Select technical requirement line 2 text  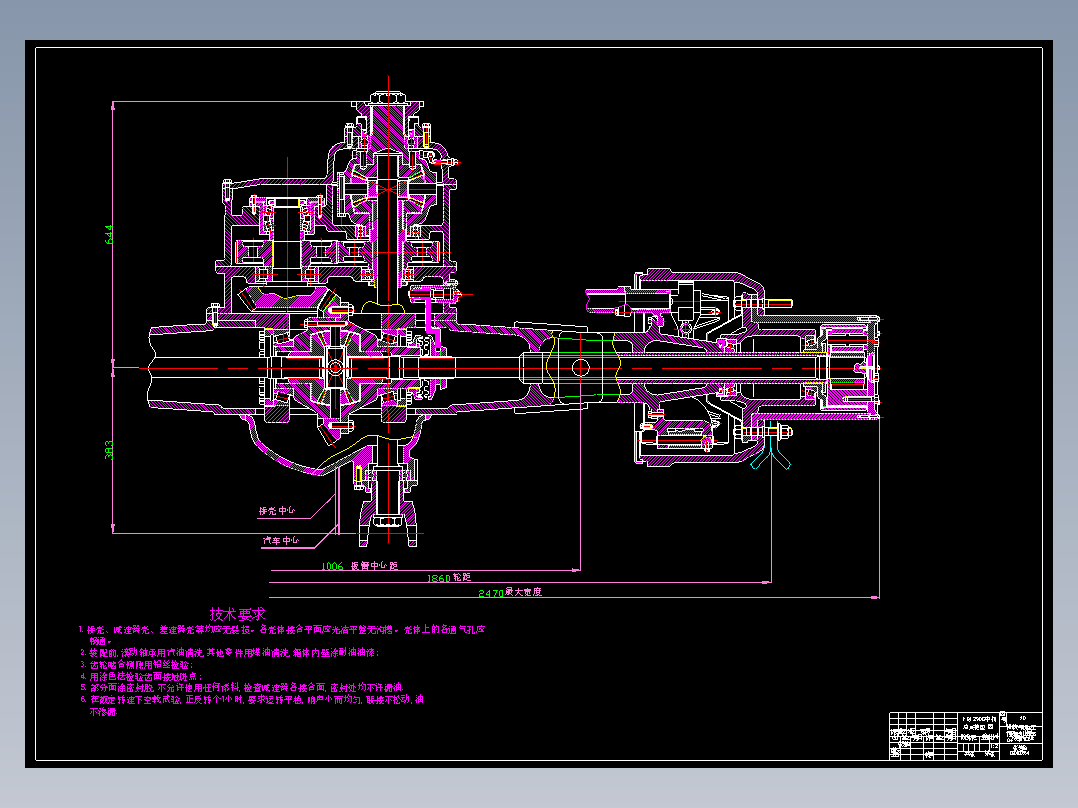click(230, 653)
